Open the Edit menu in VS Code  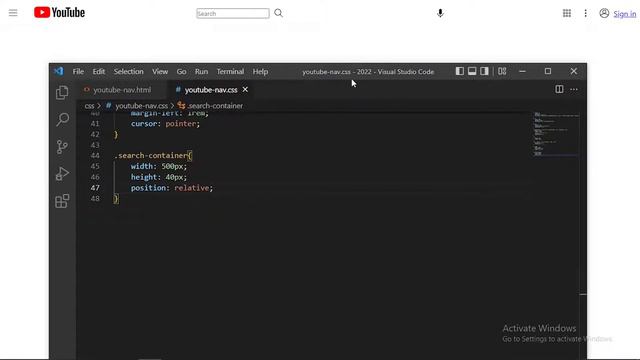98,71
